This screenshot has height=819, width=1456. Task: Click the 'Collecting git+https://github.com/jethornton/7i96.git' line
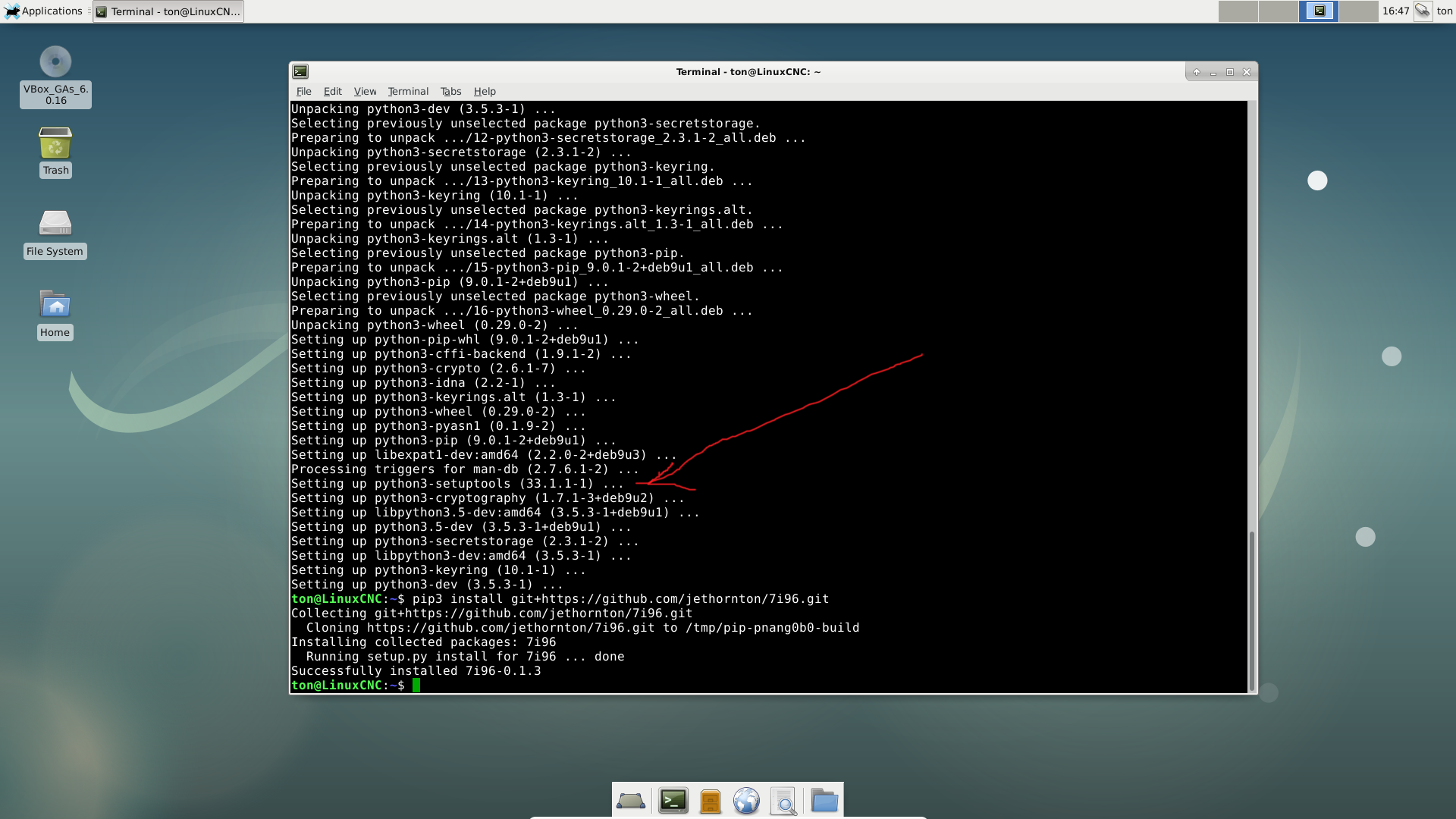pyautogui.click(x=492, y=613)
